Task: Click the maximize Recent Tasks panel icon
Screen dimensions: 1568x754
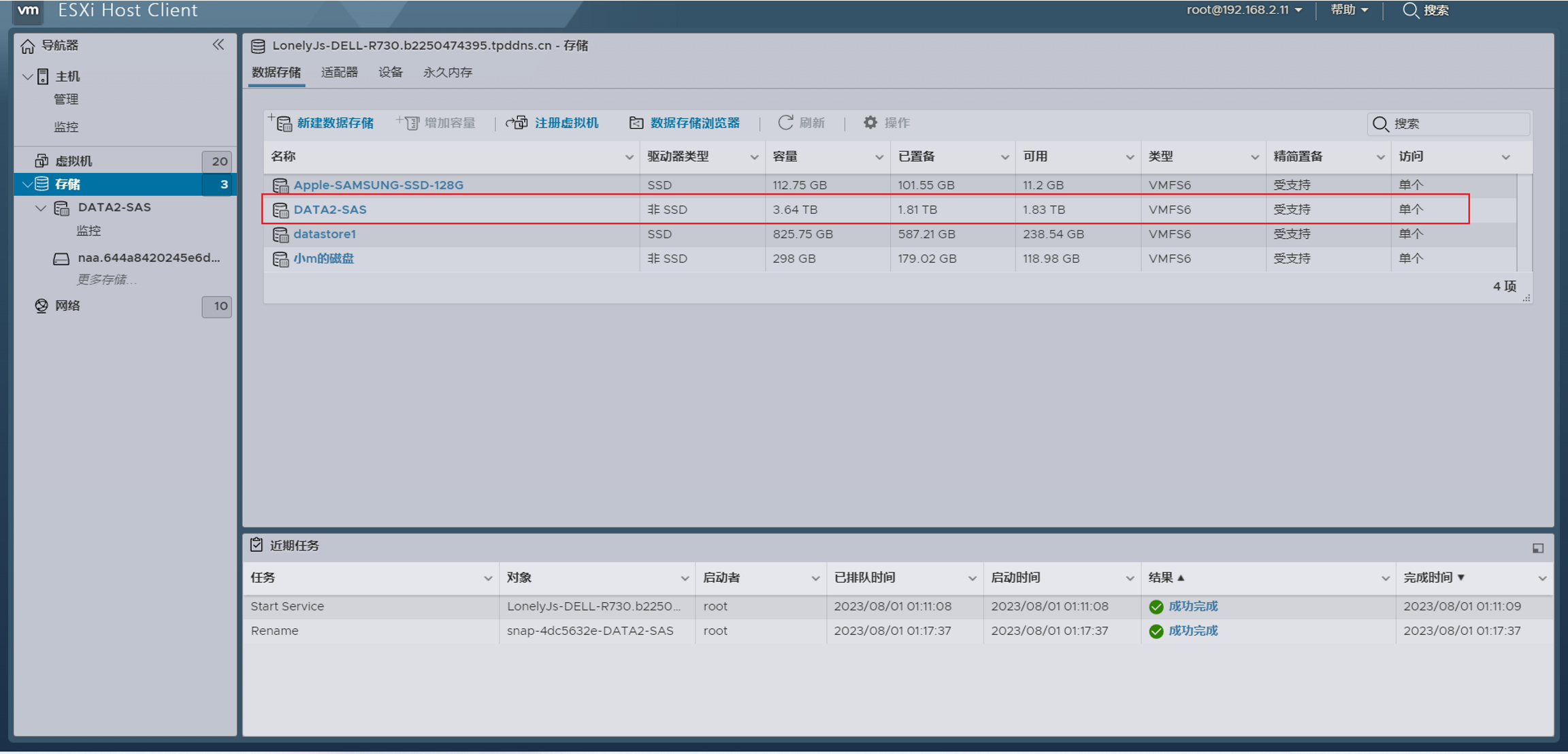Action: [x=1537, y=548]
